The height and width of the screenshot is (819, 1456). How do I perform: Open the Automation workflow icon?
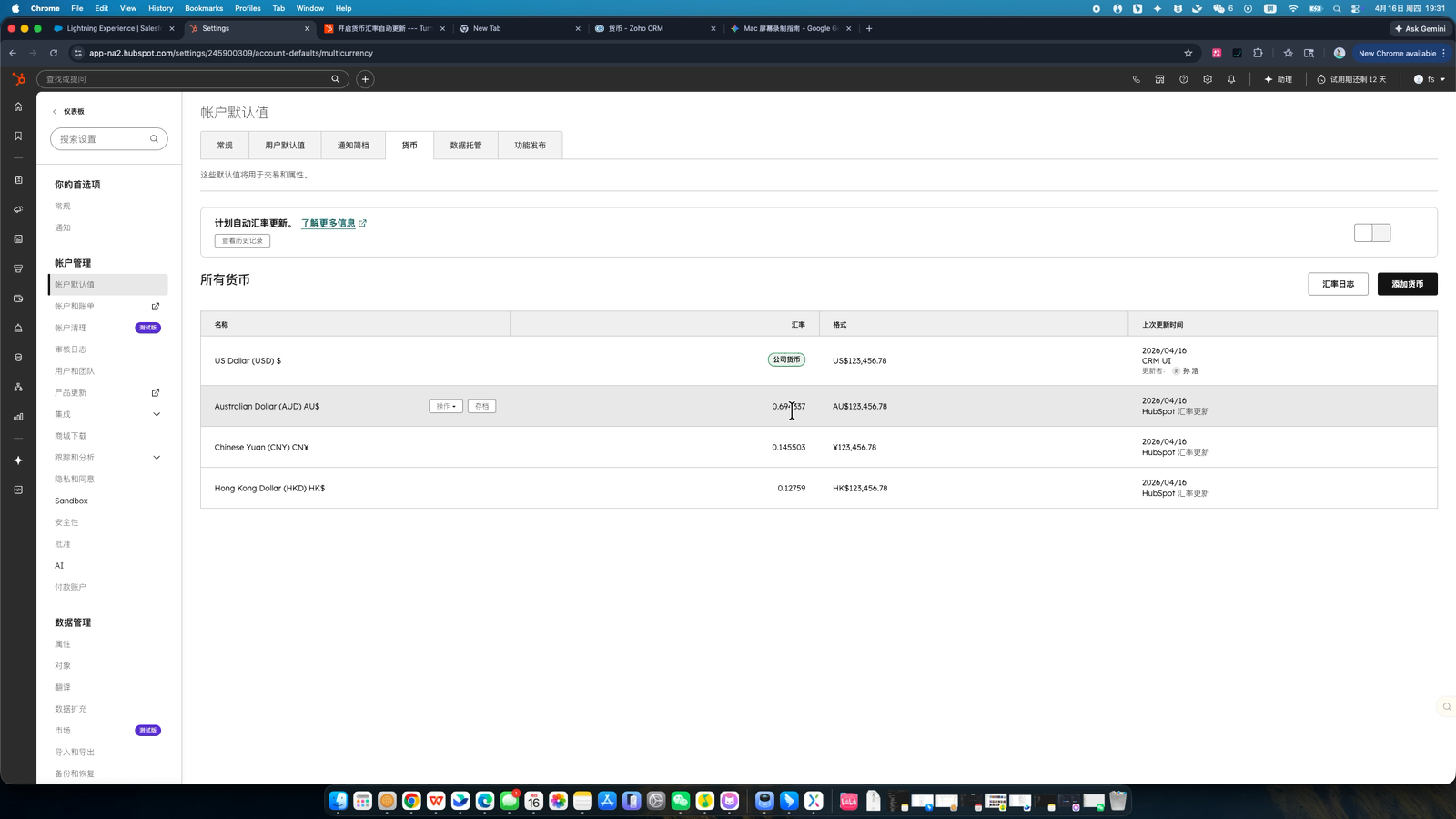[18, 387]
